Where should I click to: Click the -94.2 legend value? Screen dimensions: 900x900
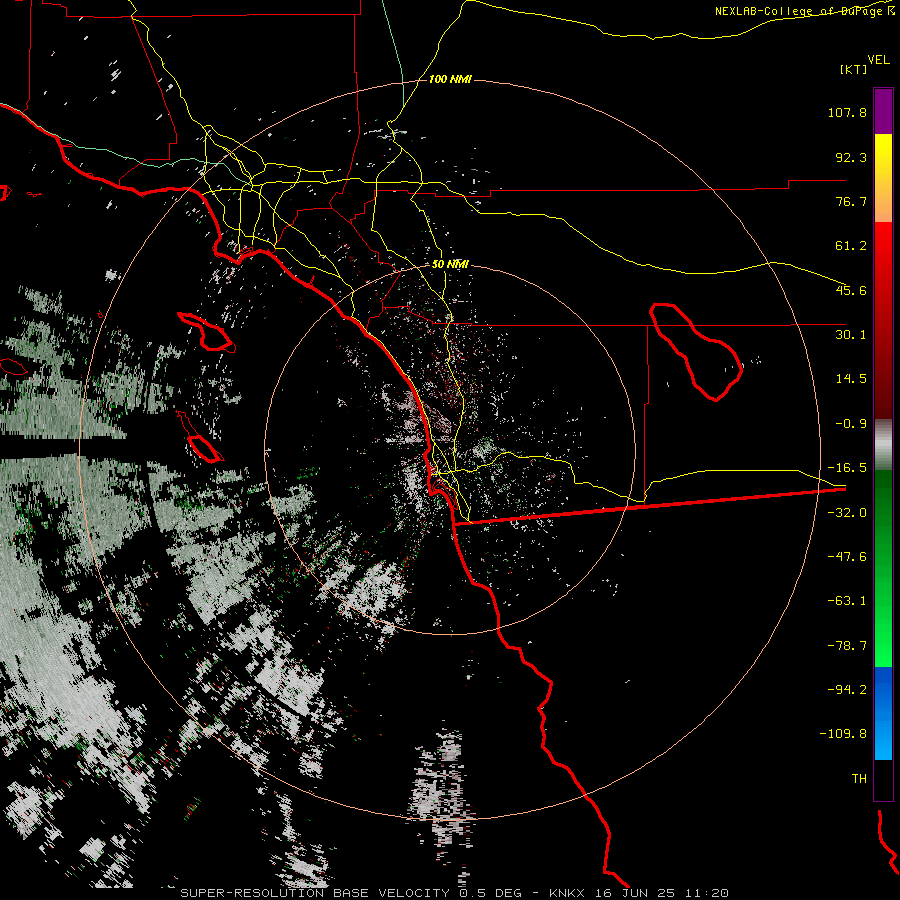(847, 690)
